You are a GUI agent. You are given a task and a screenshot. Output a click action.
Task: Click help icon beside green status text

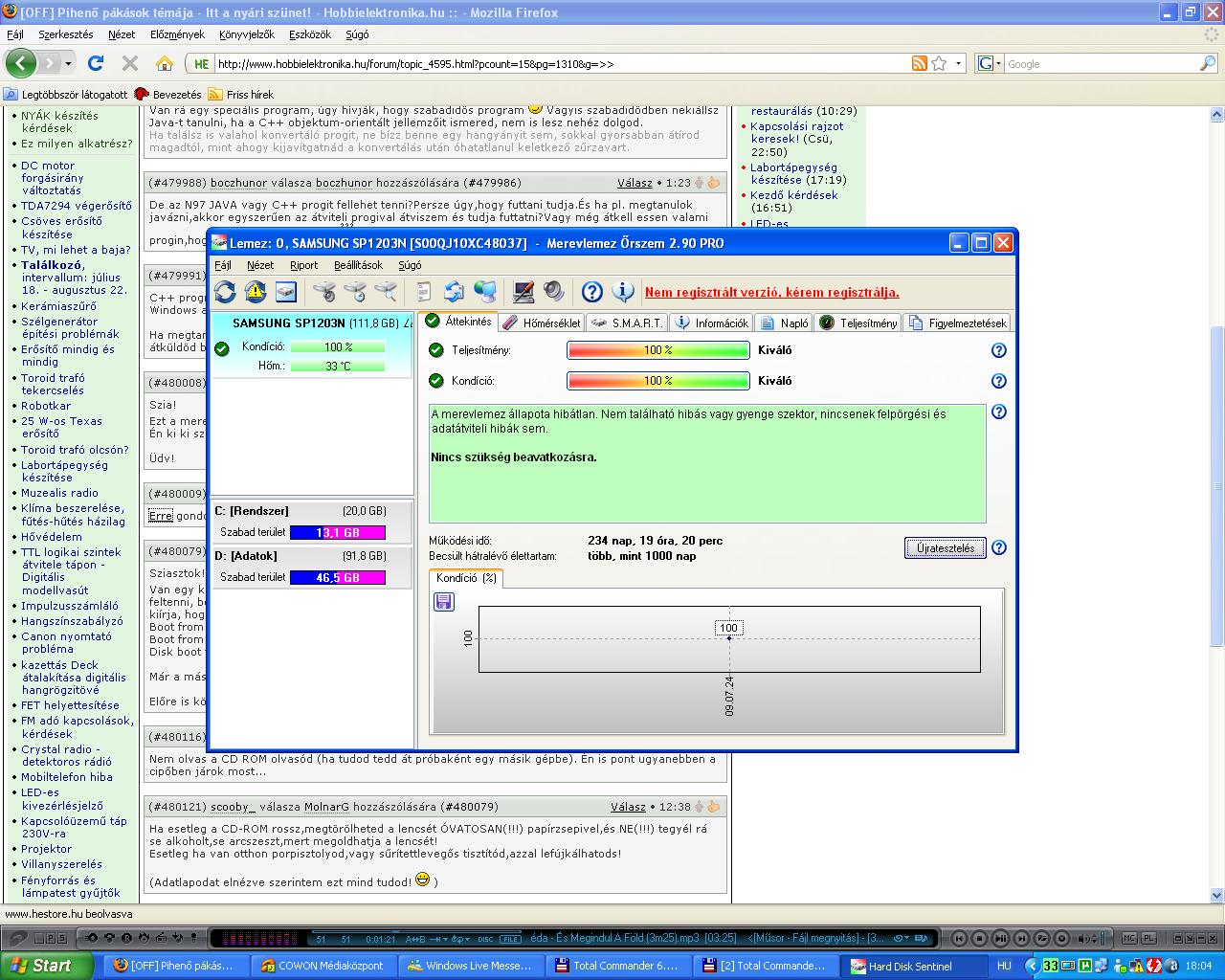tap(999, 412)
